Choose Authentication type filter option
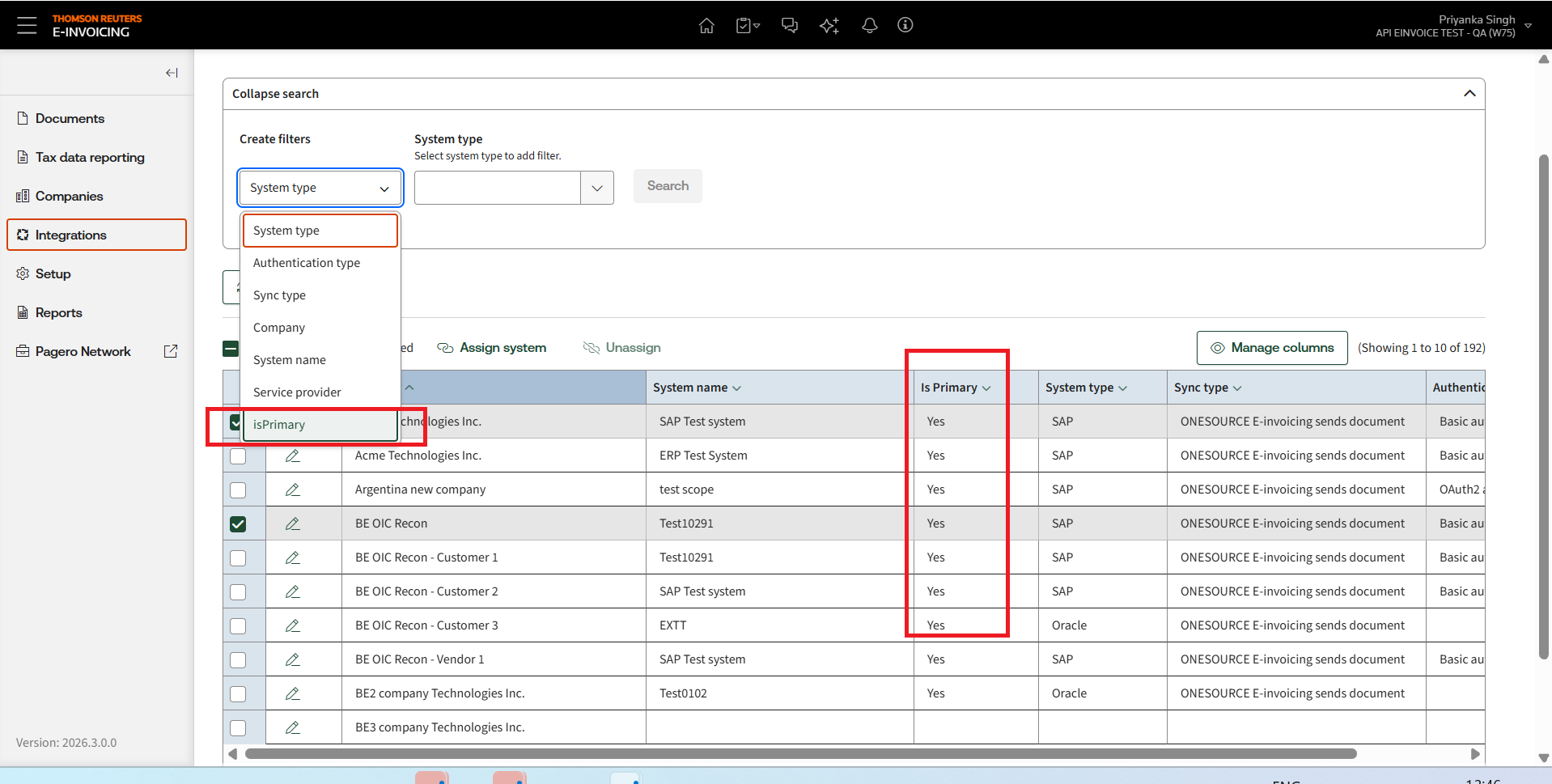This screenshot has width=1552, height=784. (320, 263)
